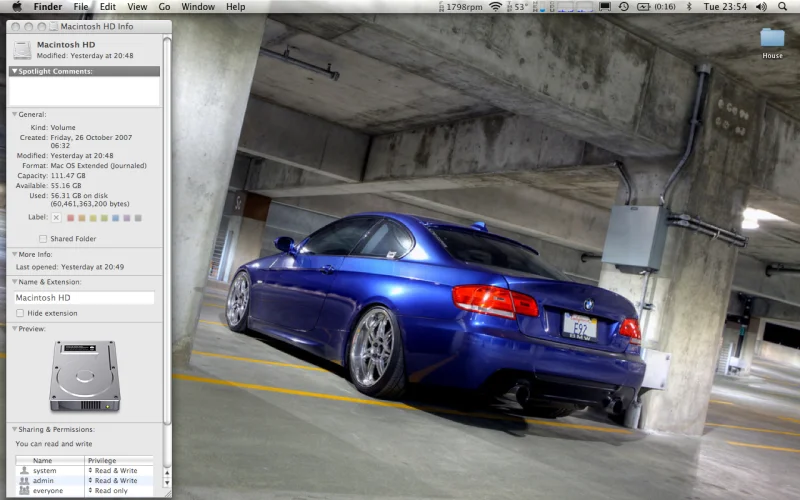The image size is (800, 500).
Task: Collapse the Preview section
Action: click(14, 329)
